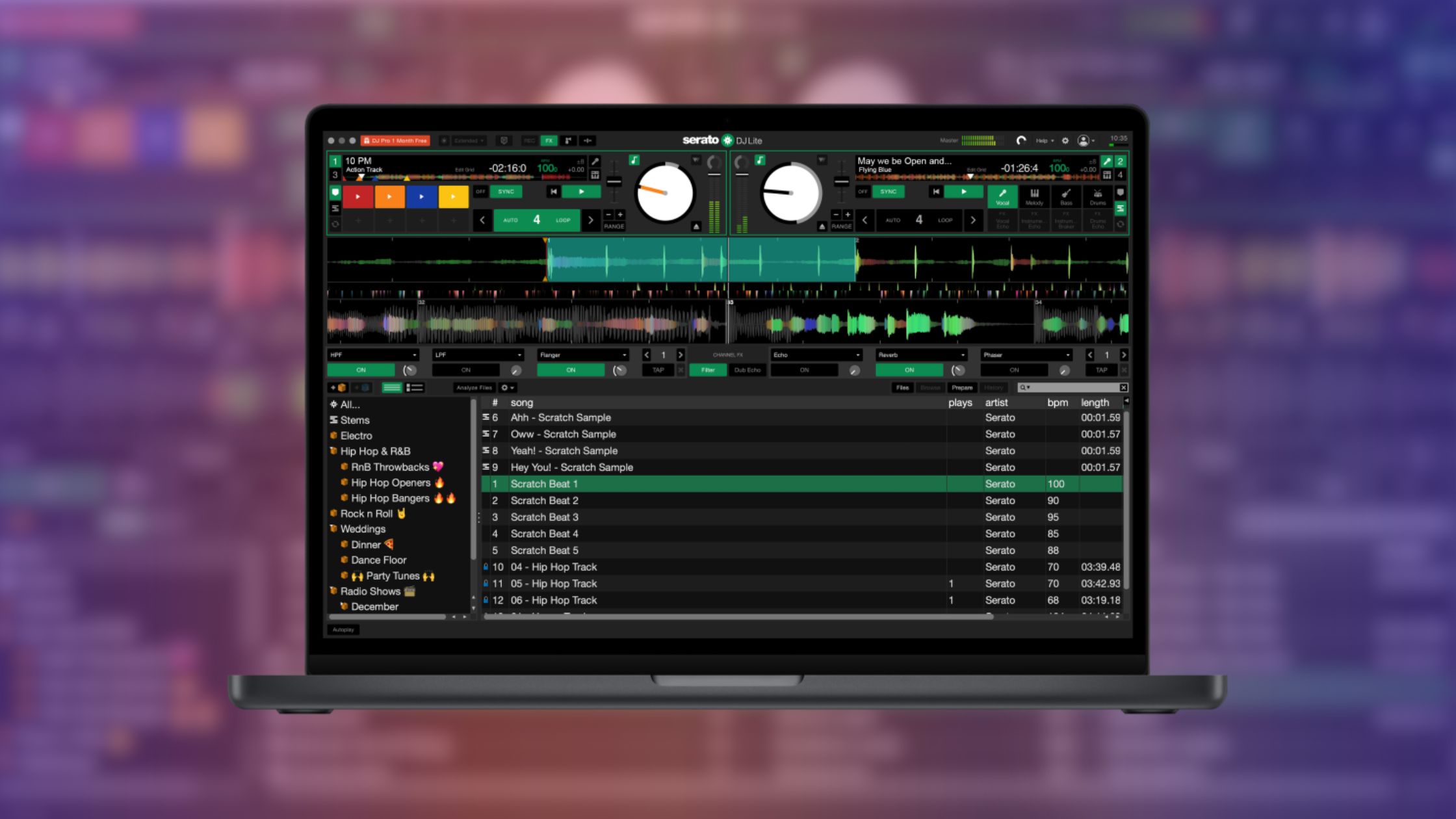Open the HPF effect dropdown
The width and height of the screenshot is (1456, 819).
(372, 355)
